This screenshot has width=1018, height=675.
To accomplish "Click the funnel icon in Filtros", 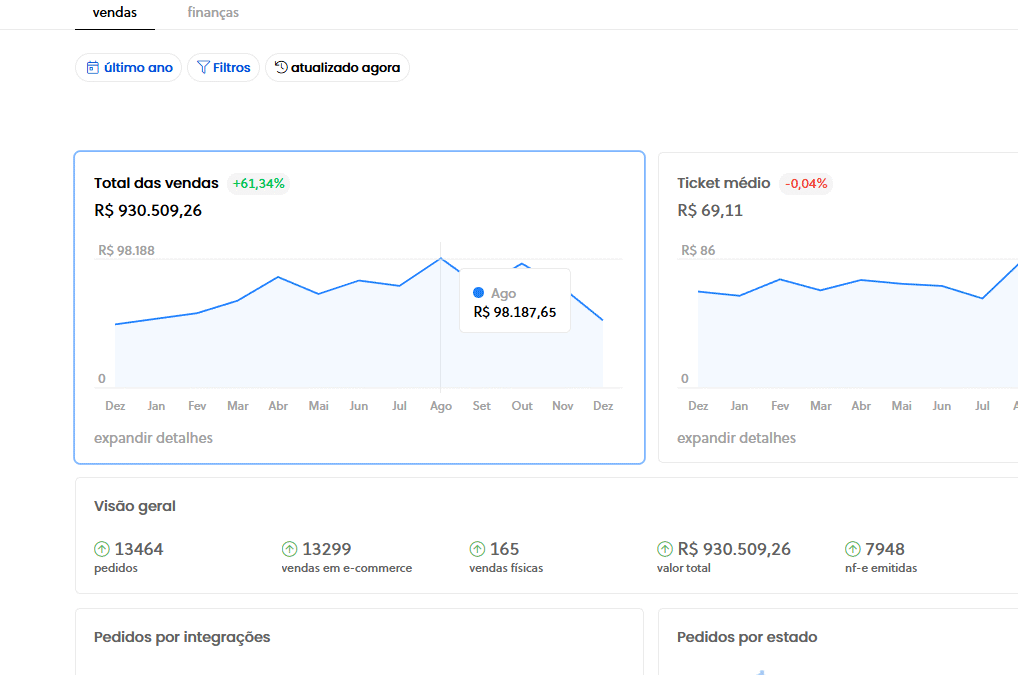I will pyautogui.click(x=203, y=68).
